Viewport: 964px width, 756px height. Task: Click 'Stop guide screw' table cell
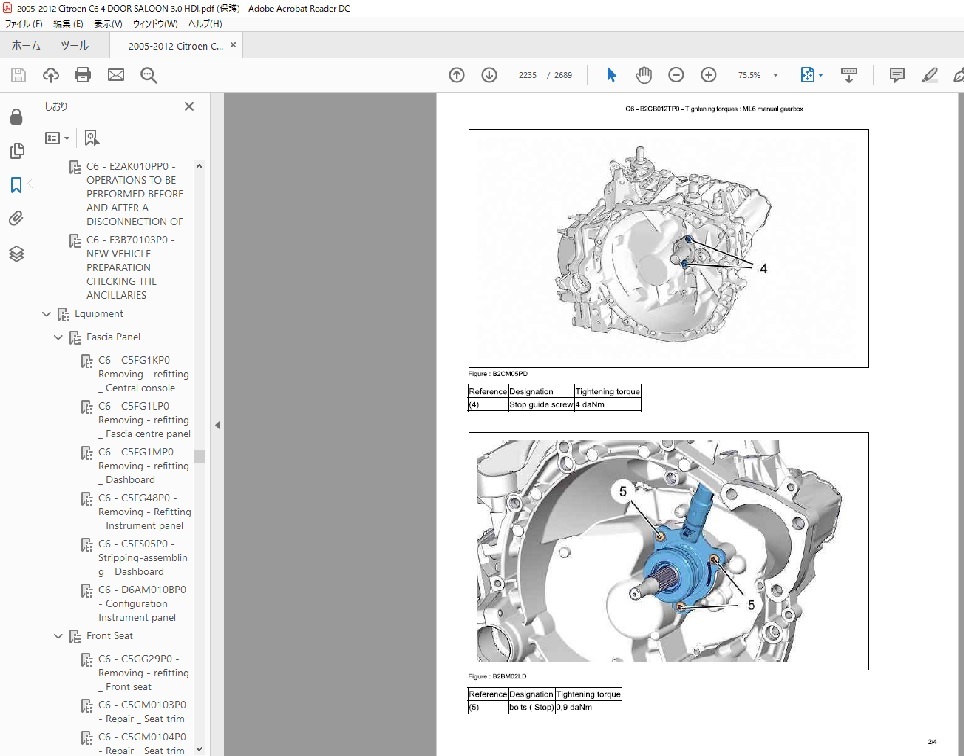click(541, 404)
